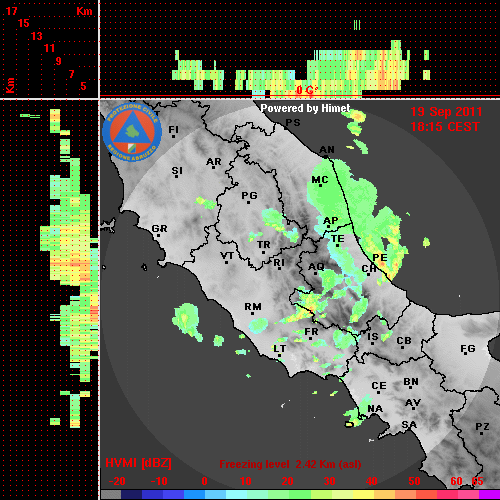
Task: Pick the magenta swatch at the scale end
Action: click(489, 494)
